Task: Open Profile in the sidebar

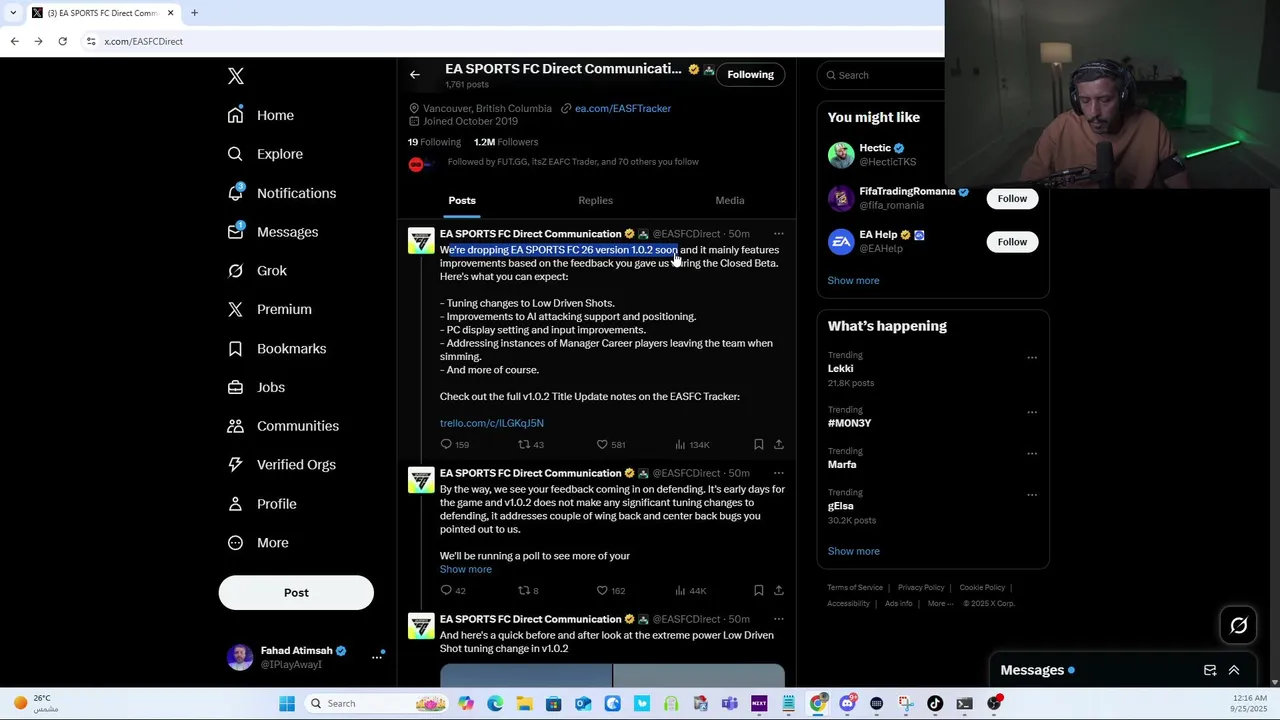Action: click(x=261, y=504)
